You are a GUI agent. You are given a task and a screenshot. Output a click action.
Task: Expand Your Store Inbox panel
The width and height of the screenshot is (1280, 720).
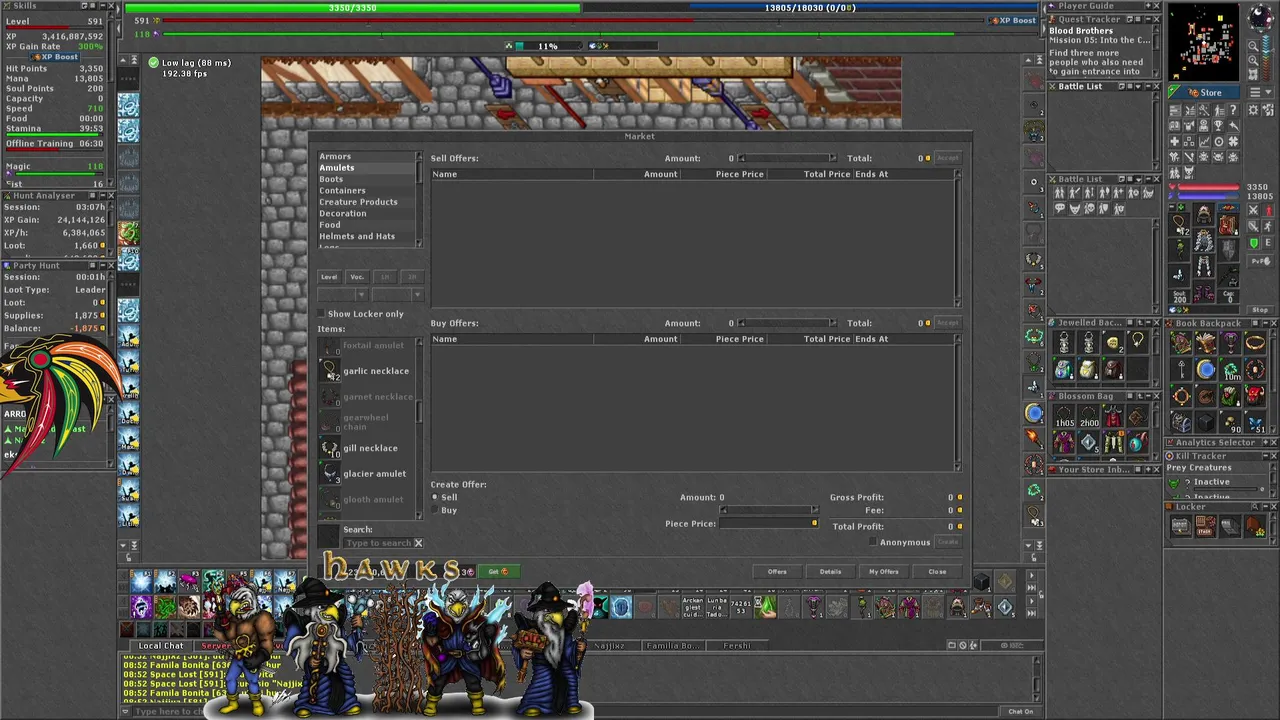coord(1148,469)
